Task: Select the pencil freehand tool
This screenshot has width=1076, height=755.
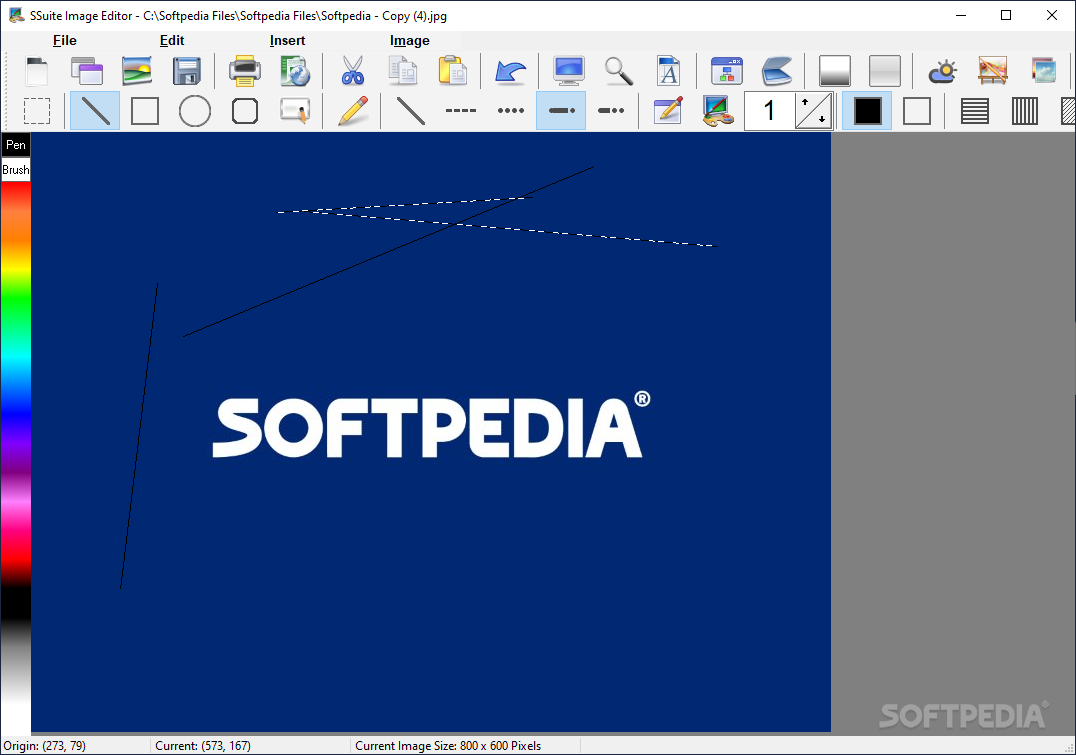Action: (353, 111)
